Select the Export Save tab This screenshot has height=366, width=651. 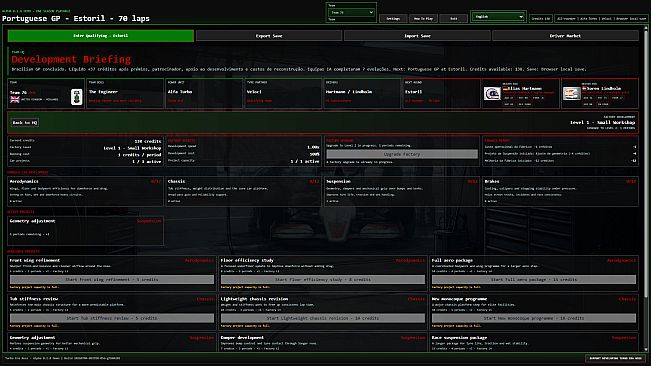tap(269, 36)
